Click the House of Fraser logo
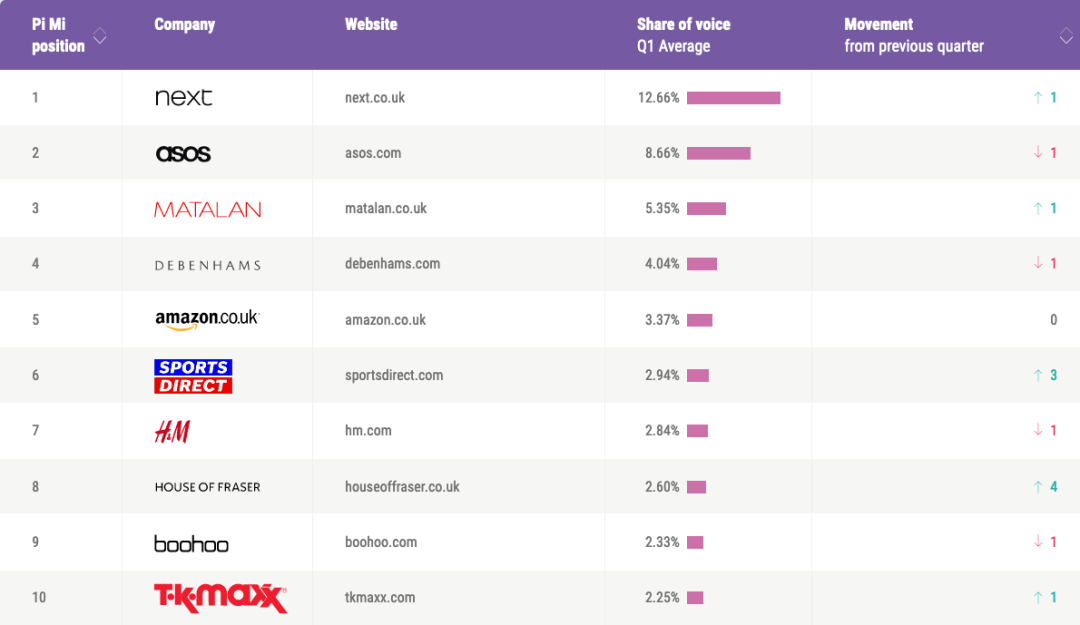Viewport: 1080px width, 625px height. pos(207,487)
